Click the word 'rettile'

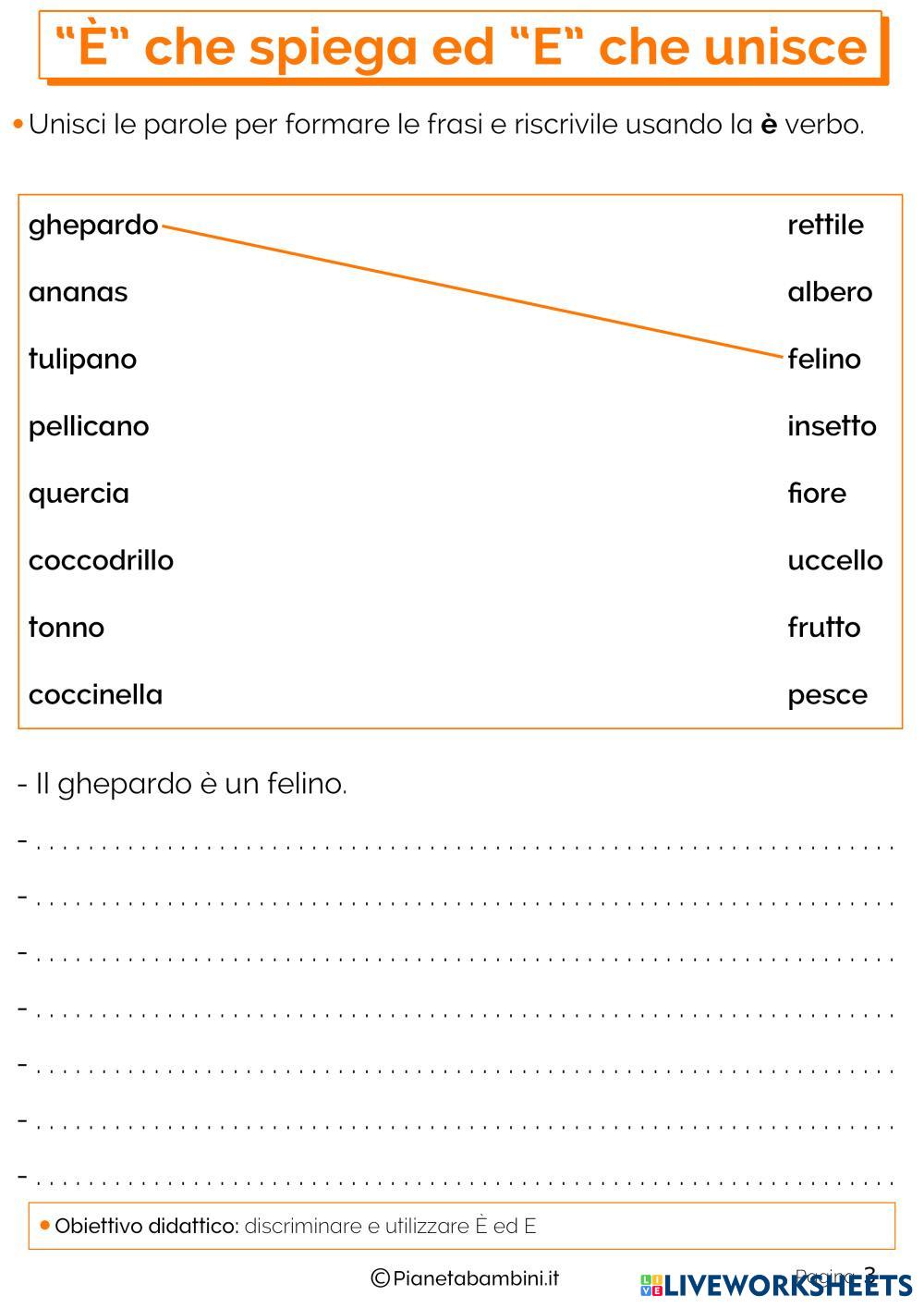tap(825, 225)
